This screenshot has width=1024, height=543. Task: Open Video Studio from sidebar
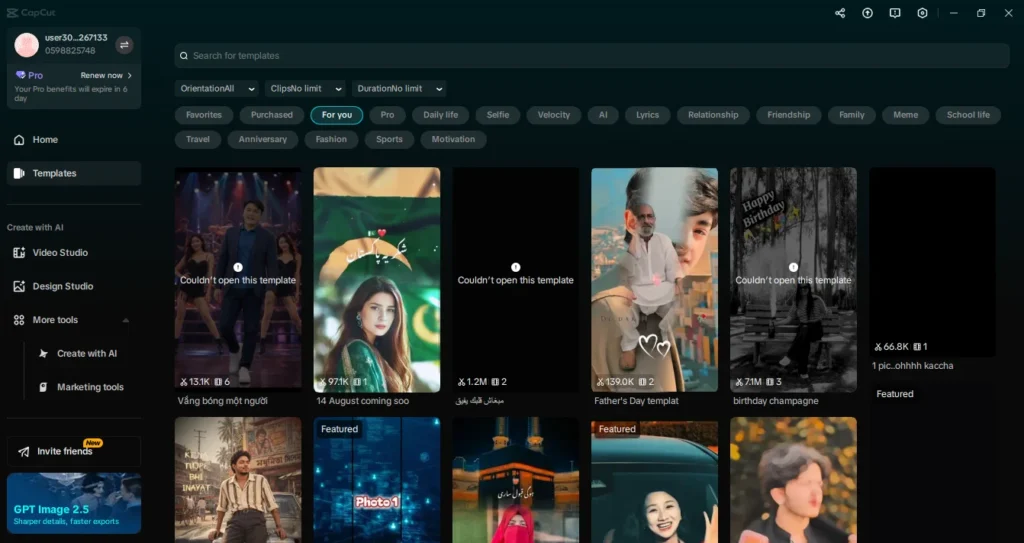tap(74, 253)
